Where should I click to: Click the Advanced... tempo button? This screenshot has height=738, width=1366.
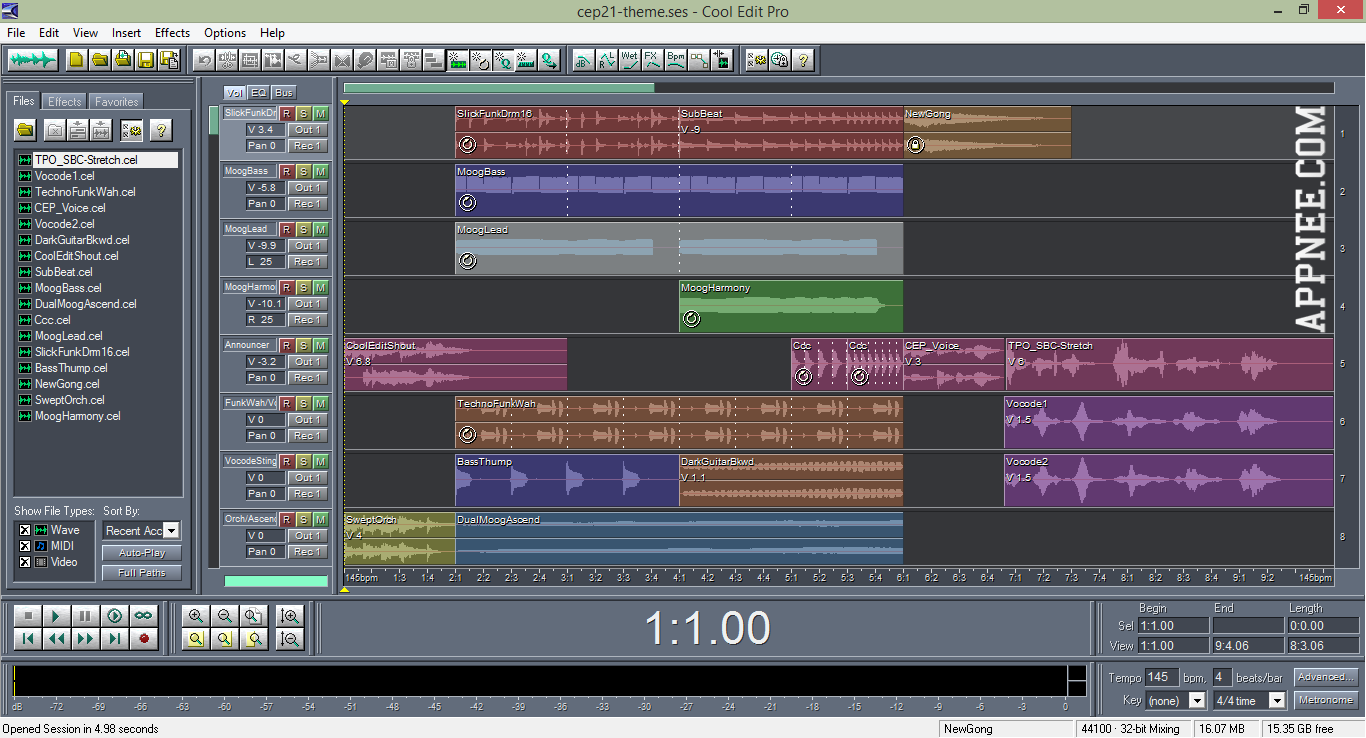coord(1326,677)
